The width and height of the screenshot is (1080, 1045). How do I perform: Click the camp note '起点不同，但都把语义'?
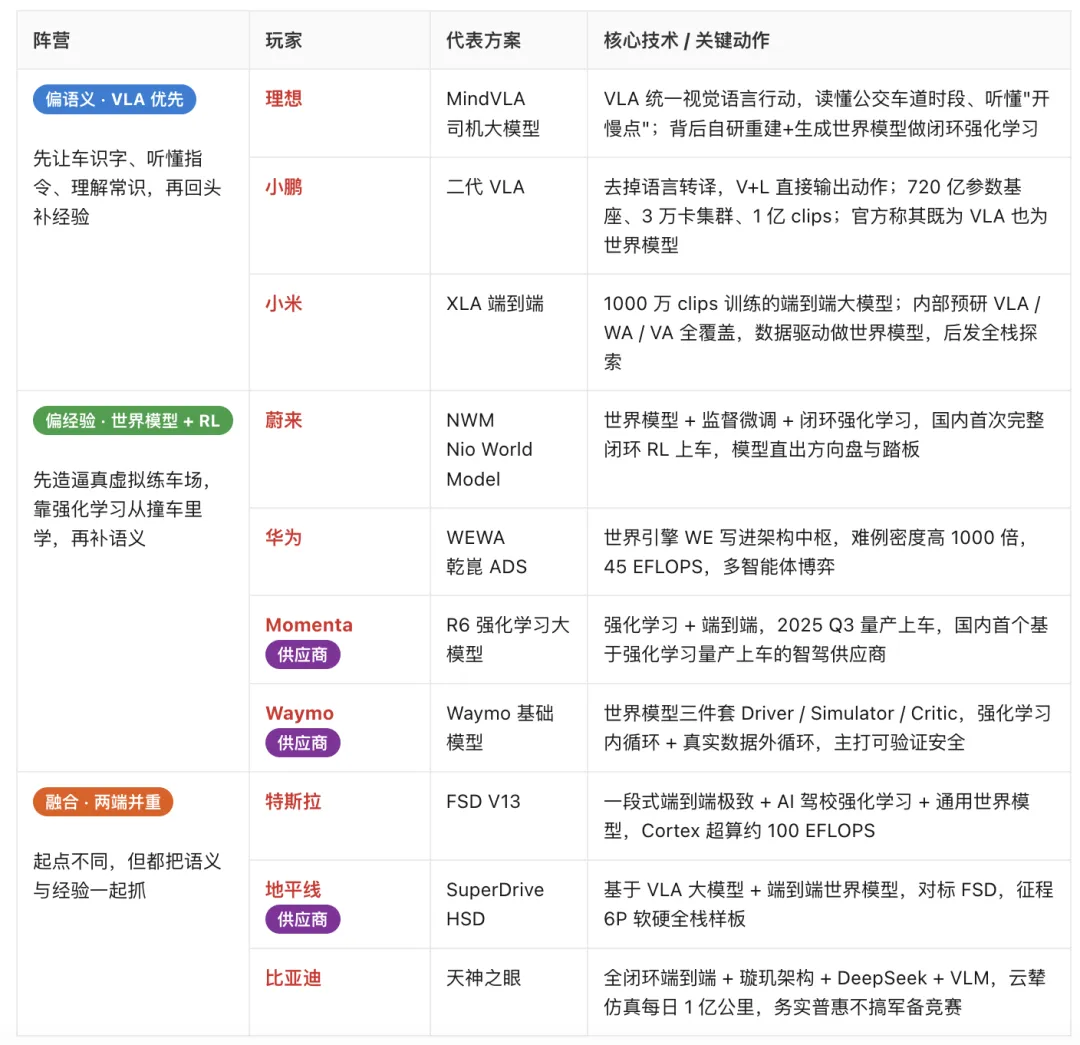127,876
